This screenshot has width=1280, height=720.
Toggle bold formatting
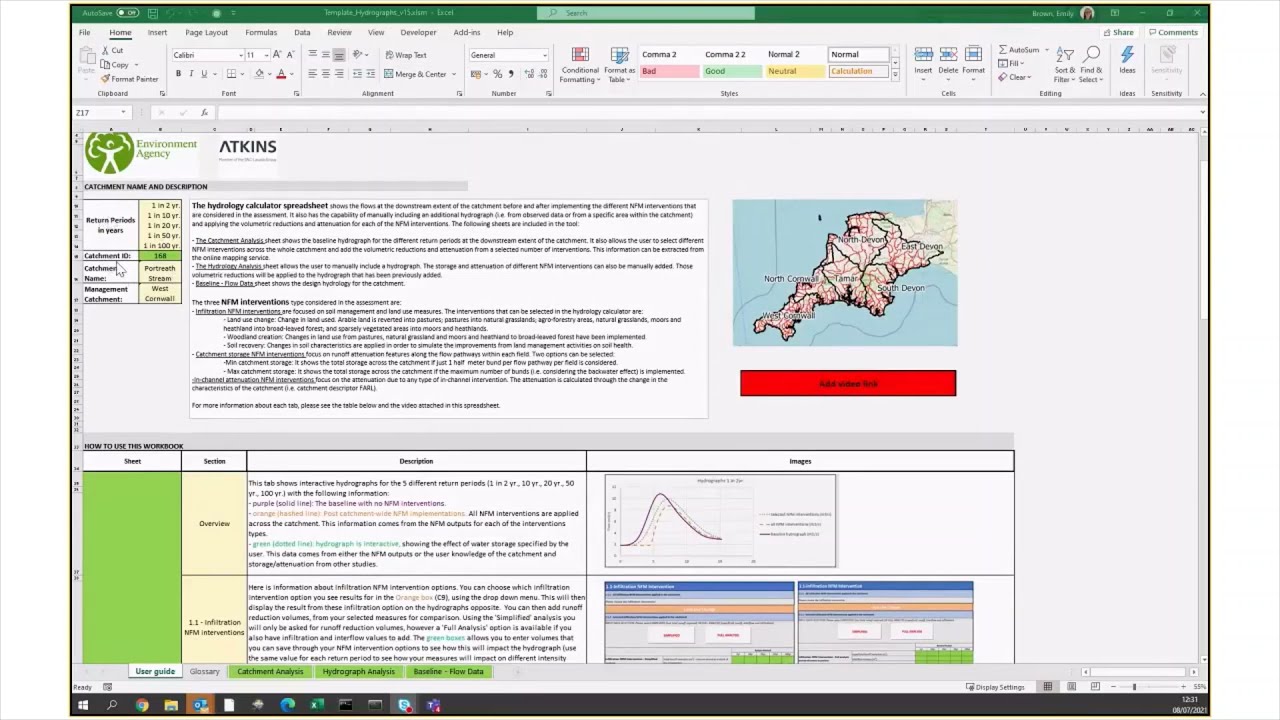point(177,74)
